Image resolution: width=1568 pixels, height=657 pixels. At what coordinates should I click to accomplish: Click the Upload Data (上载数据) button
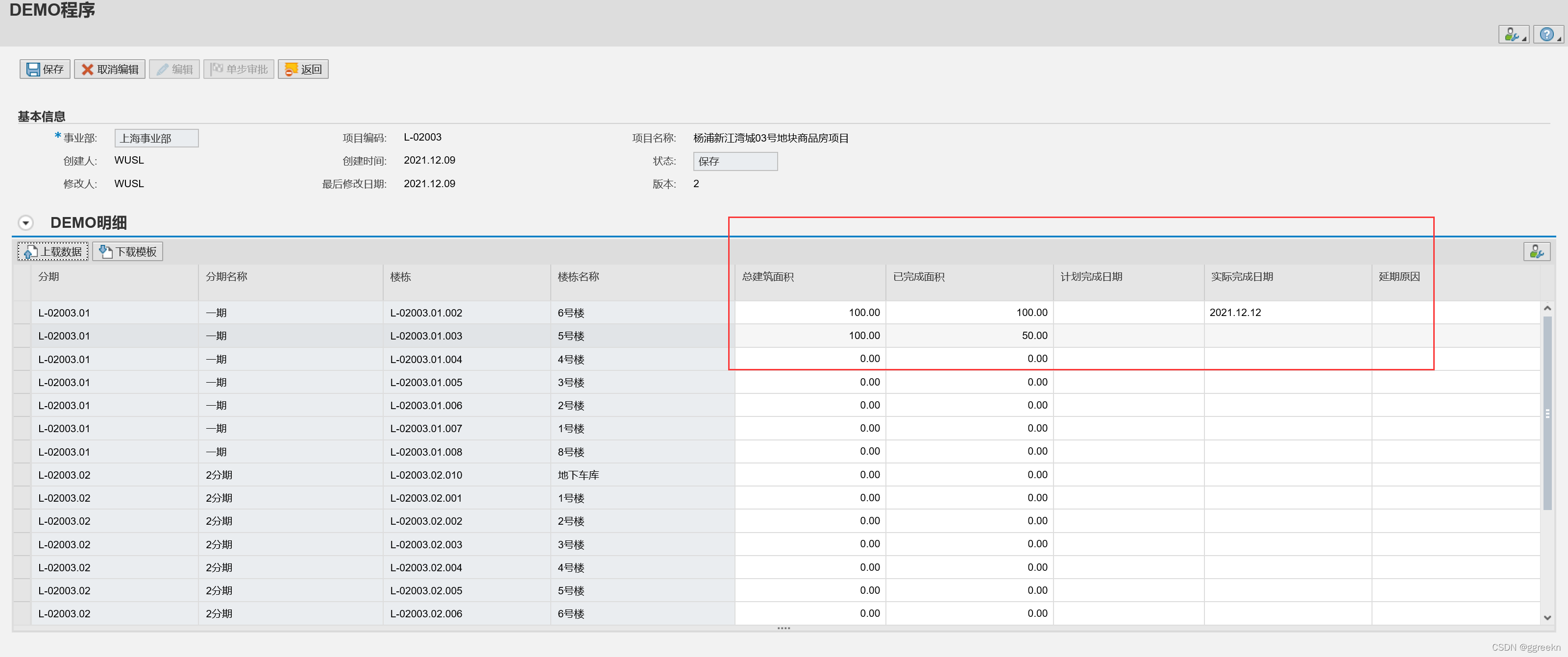click(53, 251)
